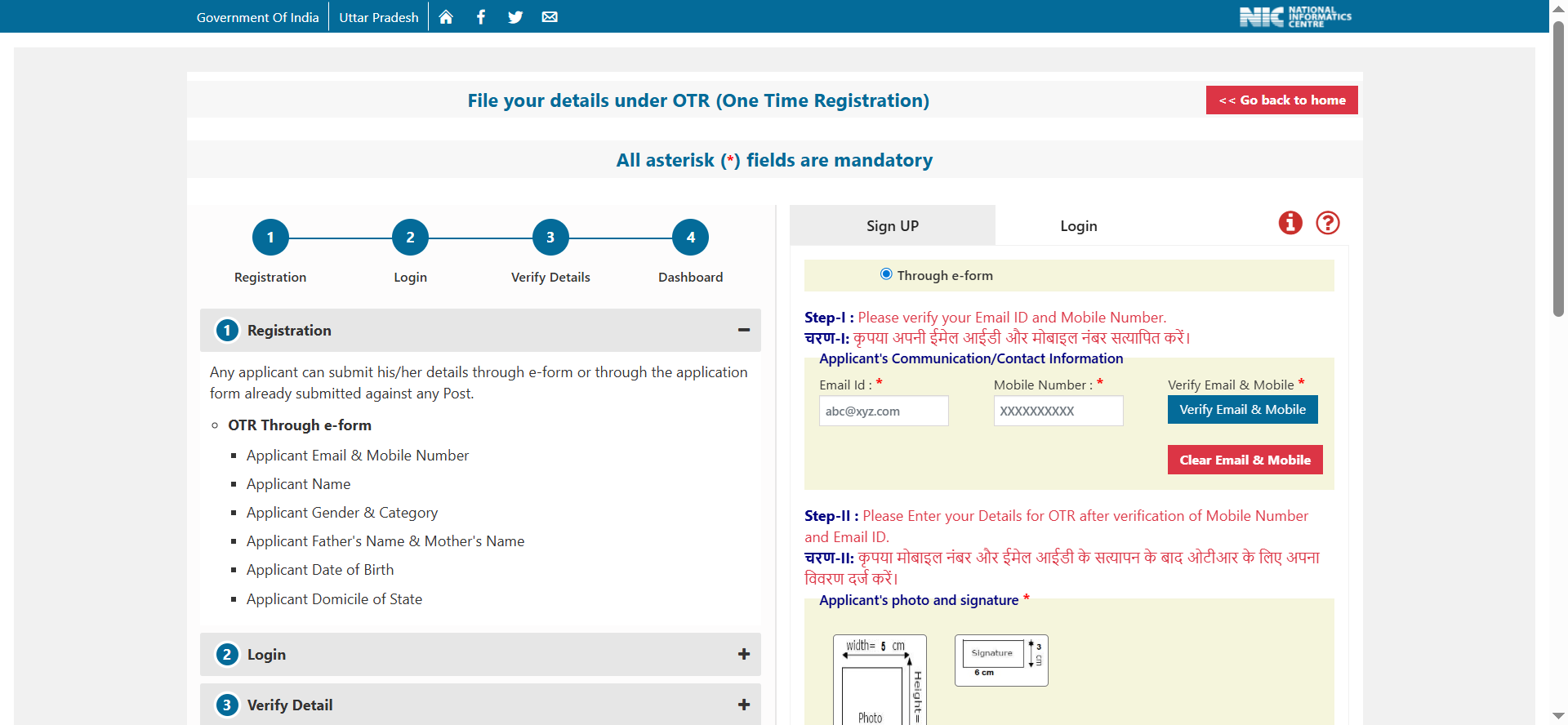Click Clear Email & Mobile button
This screenshot has width=1568, height=725.
(x=1245, y=460)
